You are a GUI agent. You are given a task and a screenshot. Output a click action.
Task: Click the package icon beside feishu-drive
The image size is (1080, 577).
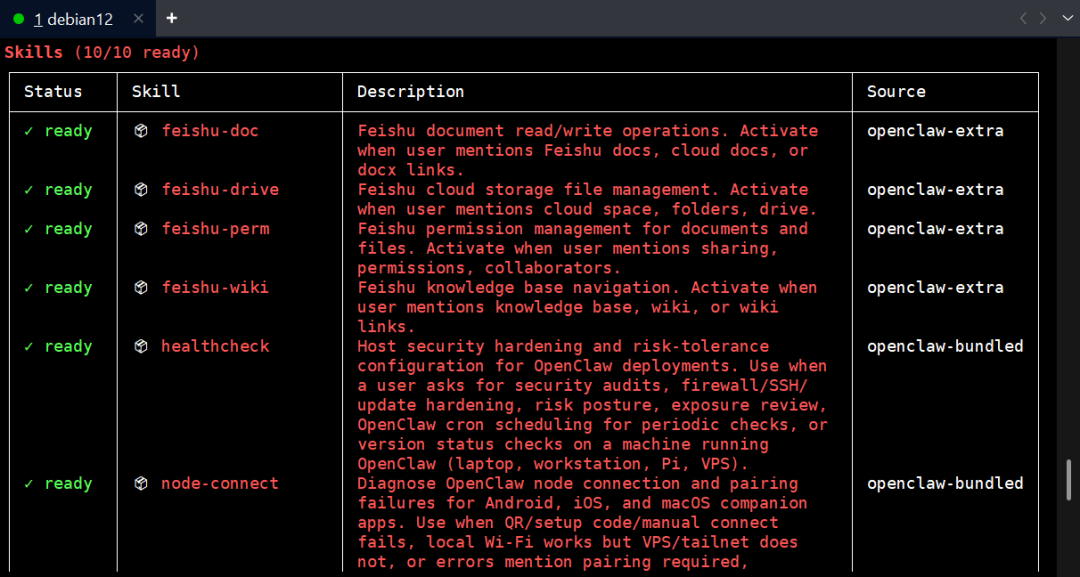[141, 190]
